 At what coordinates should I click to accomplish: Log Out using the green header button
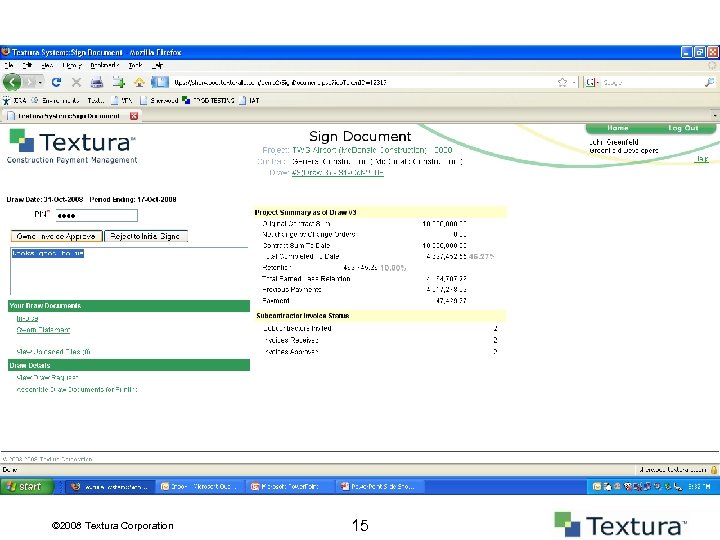pos(683,128)
